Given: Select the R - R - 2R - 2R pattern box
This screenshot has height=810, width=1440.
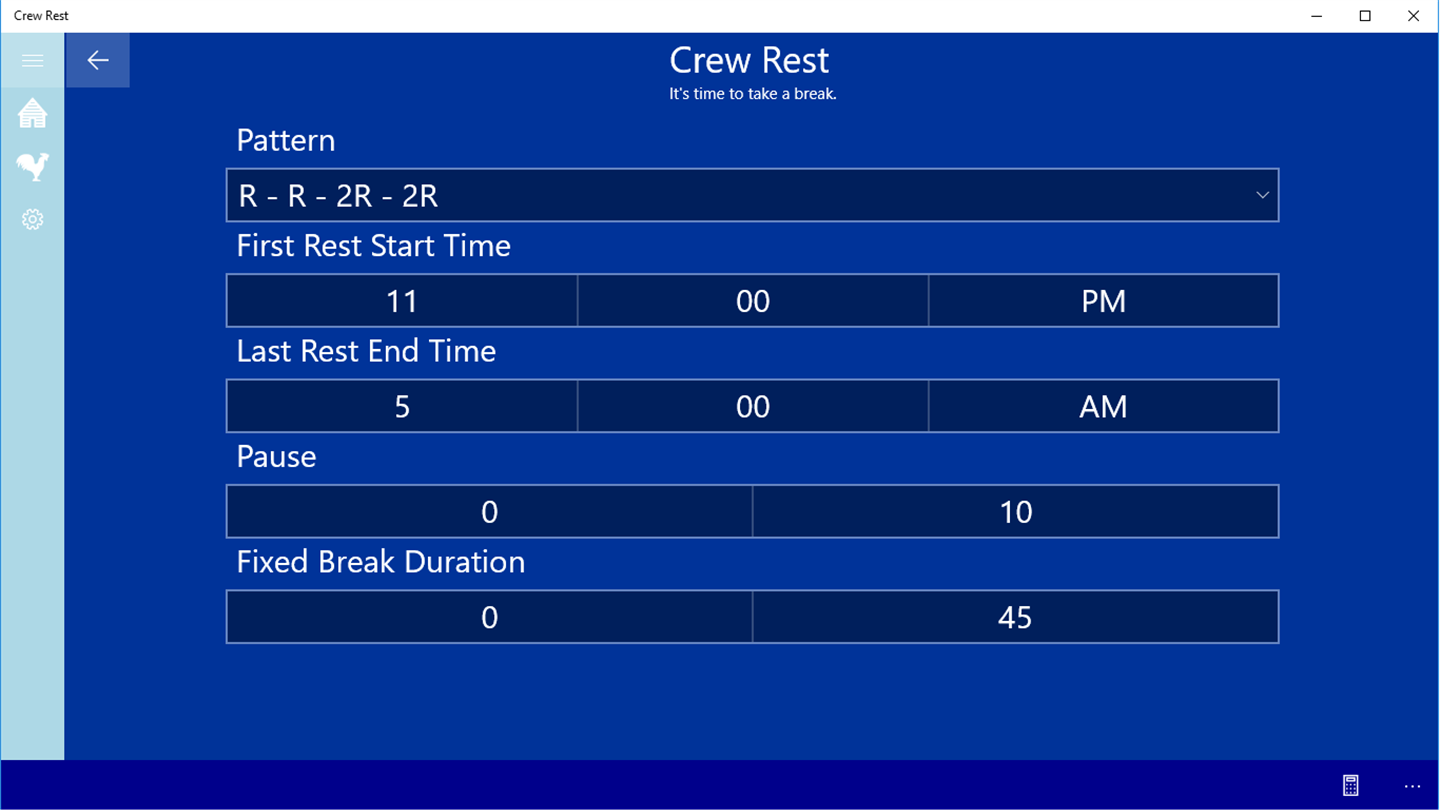Looking at the screenshot, I should [740, 195].
